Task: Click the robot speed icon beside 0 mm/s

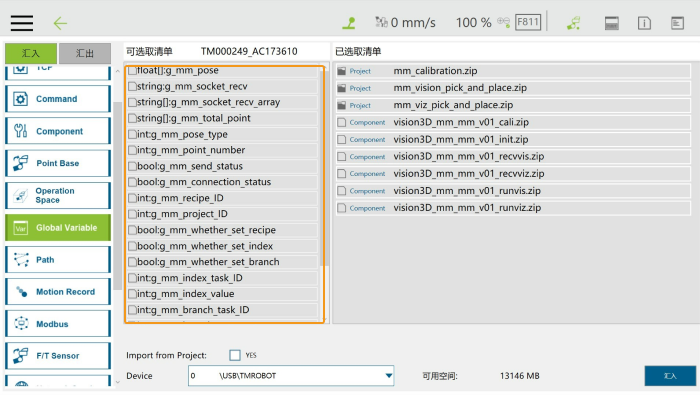Action: pyautogui.click(x=381, y=22)
